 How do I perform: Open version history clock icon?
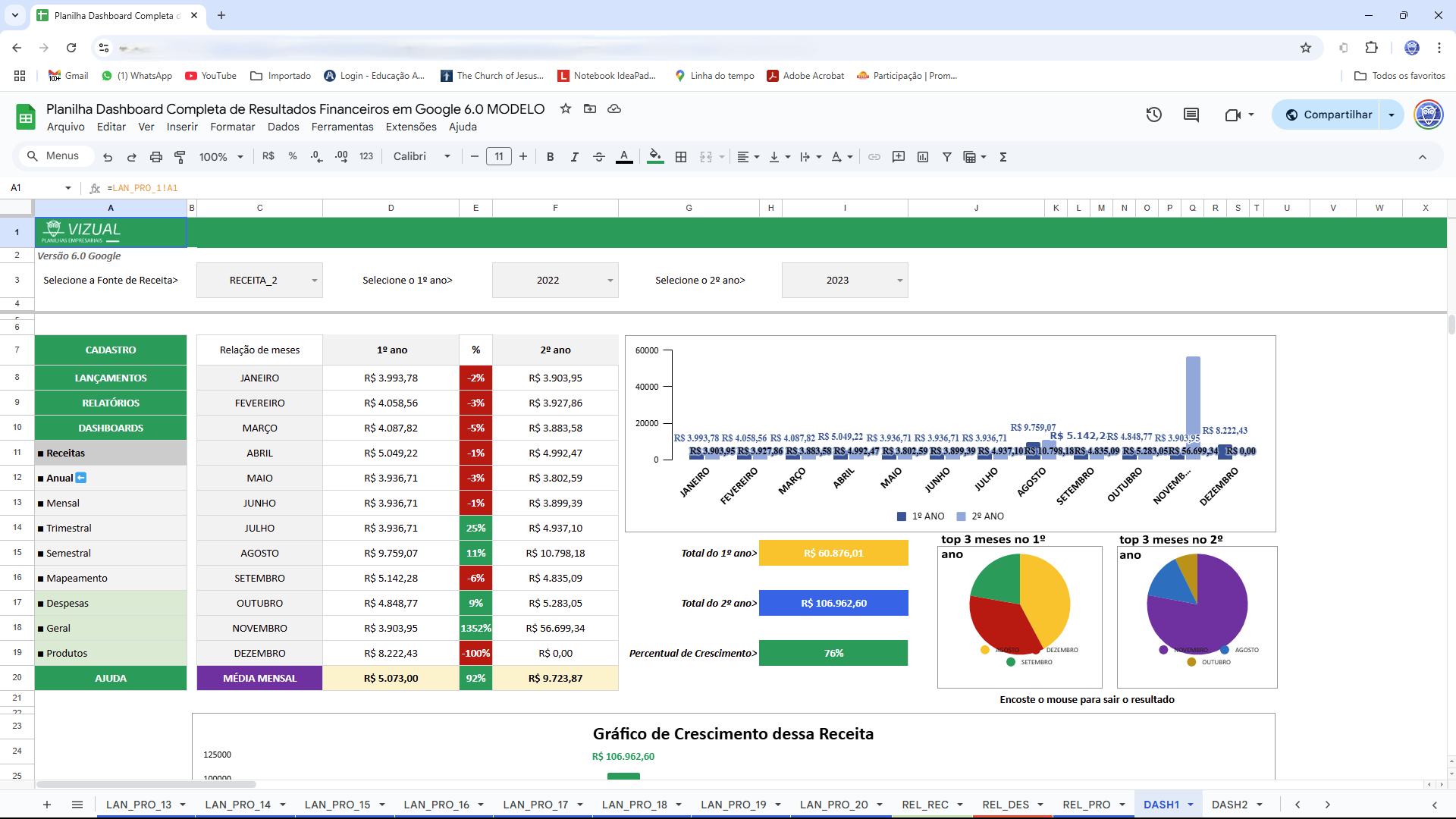coord(1153,115)
